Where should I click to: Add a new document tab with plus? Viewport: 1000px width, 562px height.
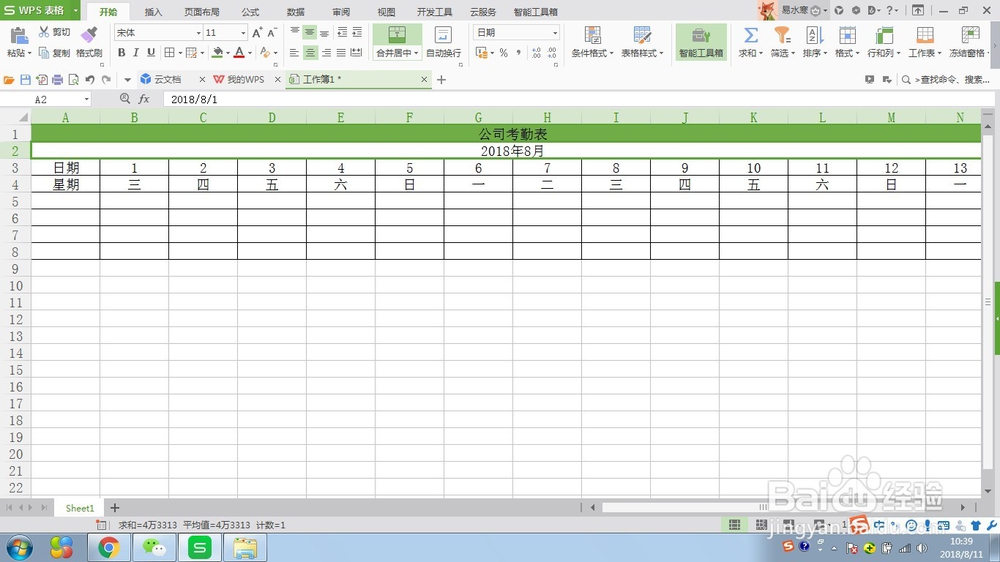[441, 80]
